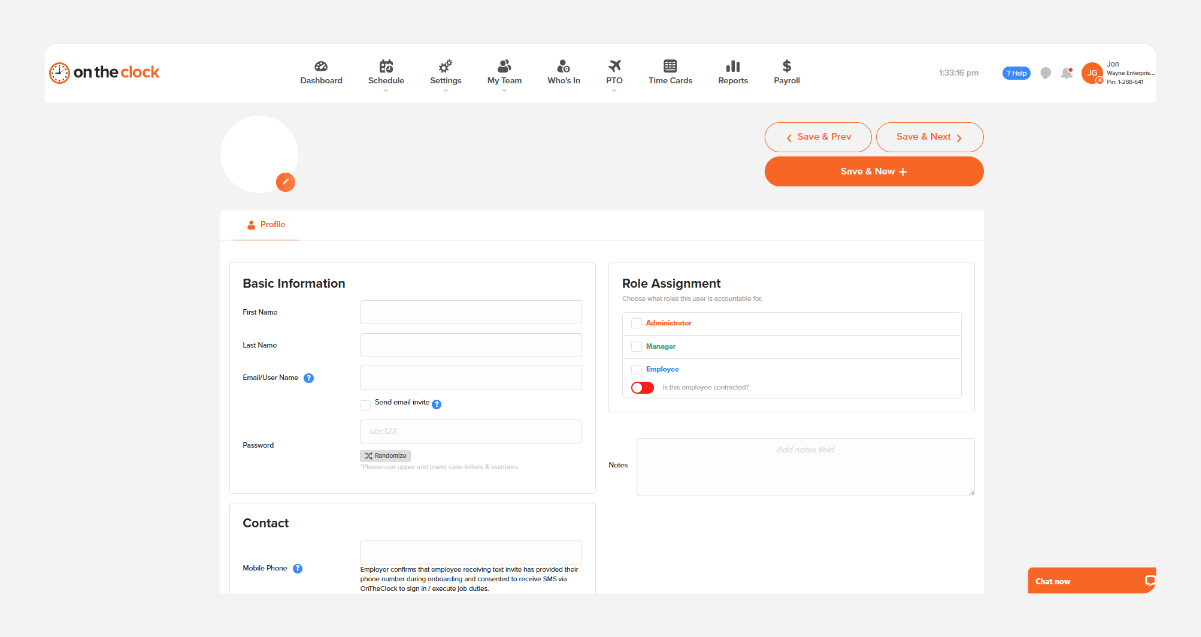
Task: Expand the Settings menu dropdown
Action: point(446,91)
